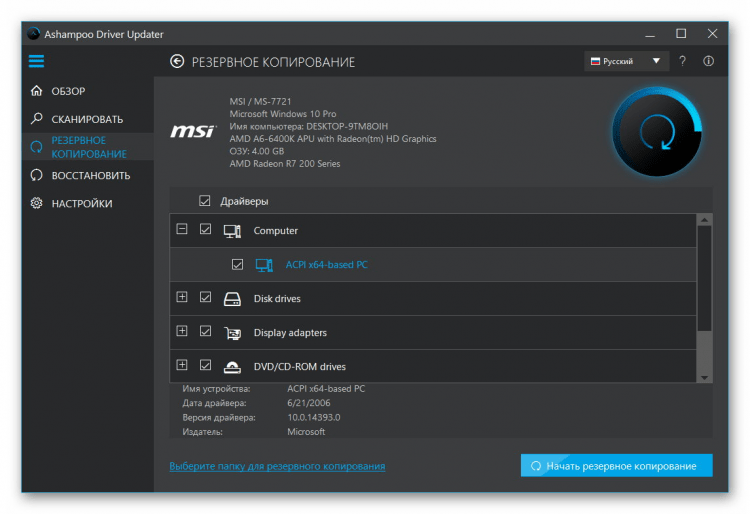Click the back arrow beside РЕЗЕРВНОЕ КОПИРОВАНИЕ
The width and height of the screenshot is (750, 514).
click(x=177, y=61)
